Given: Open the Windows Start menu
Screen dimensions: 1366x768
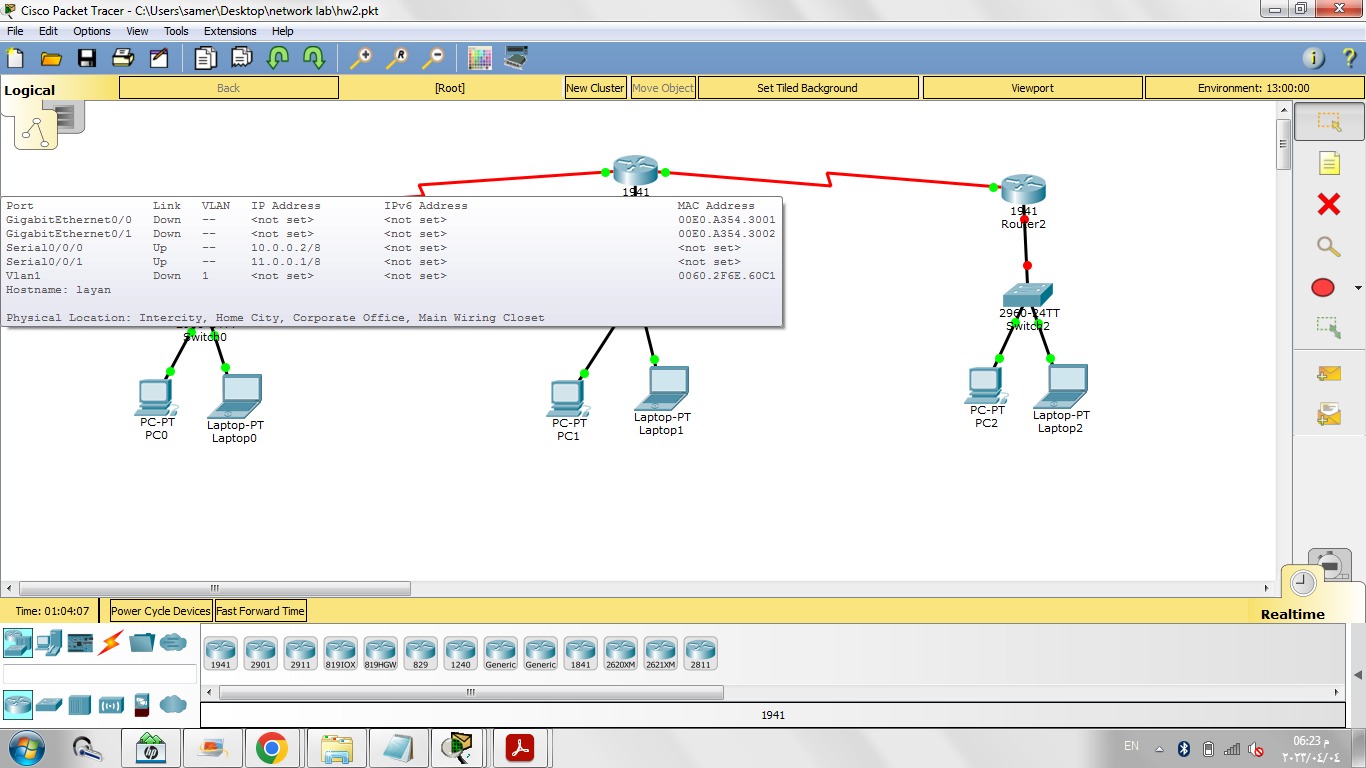Looking at the screenshot, I should [x=25, y=748].
